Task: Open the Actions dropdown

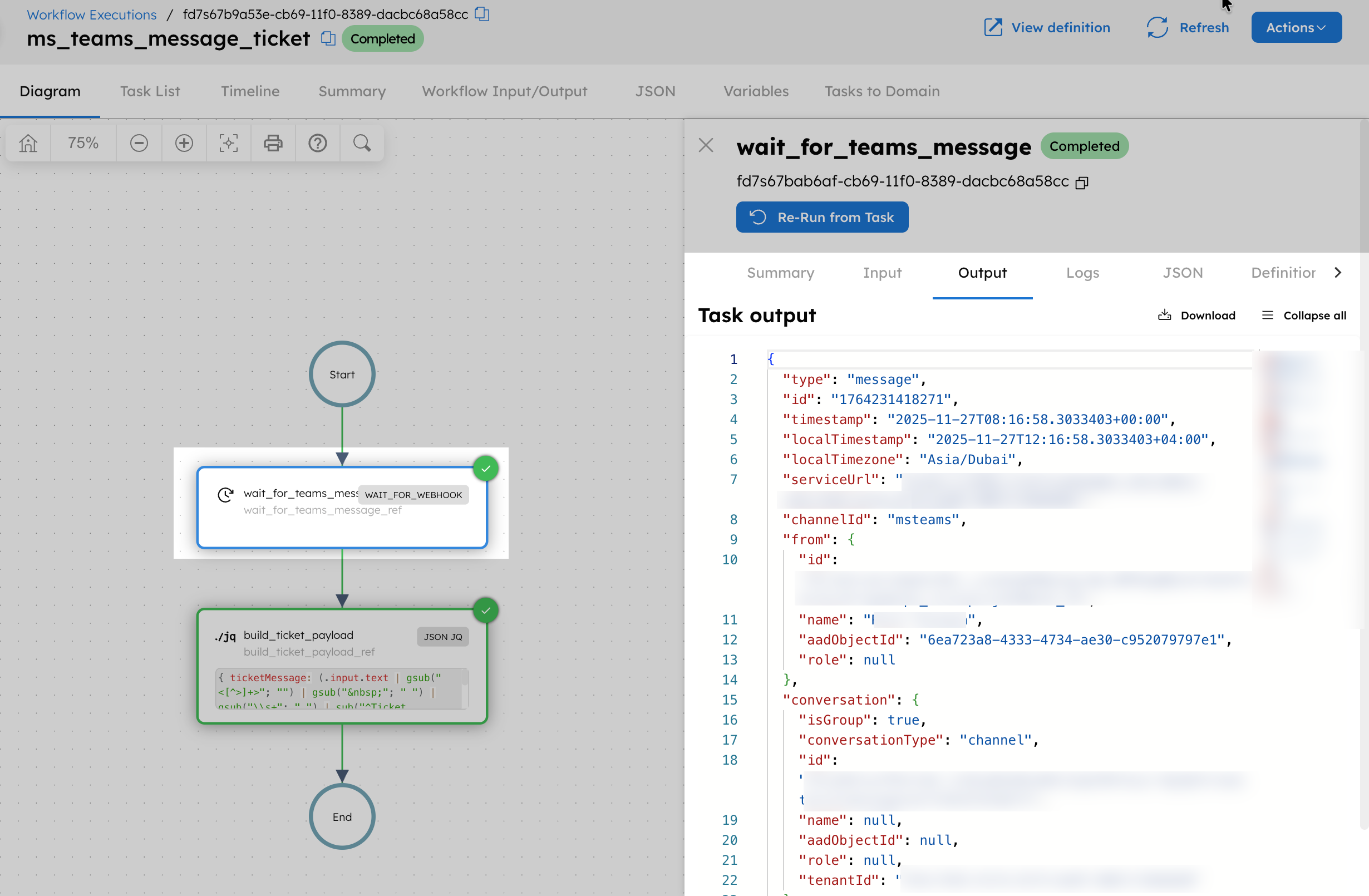Action: point(1296,27)
